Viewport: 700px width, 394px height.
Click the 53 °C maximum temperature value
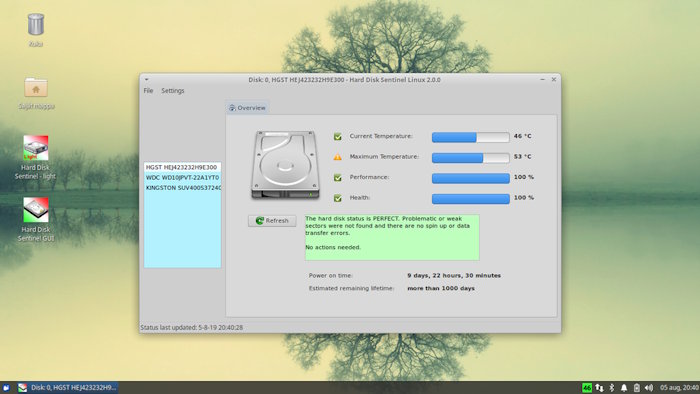522,157
